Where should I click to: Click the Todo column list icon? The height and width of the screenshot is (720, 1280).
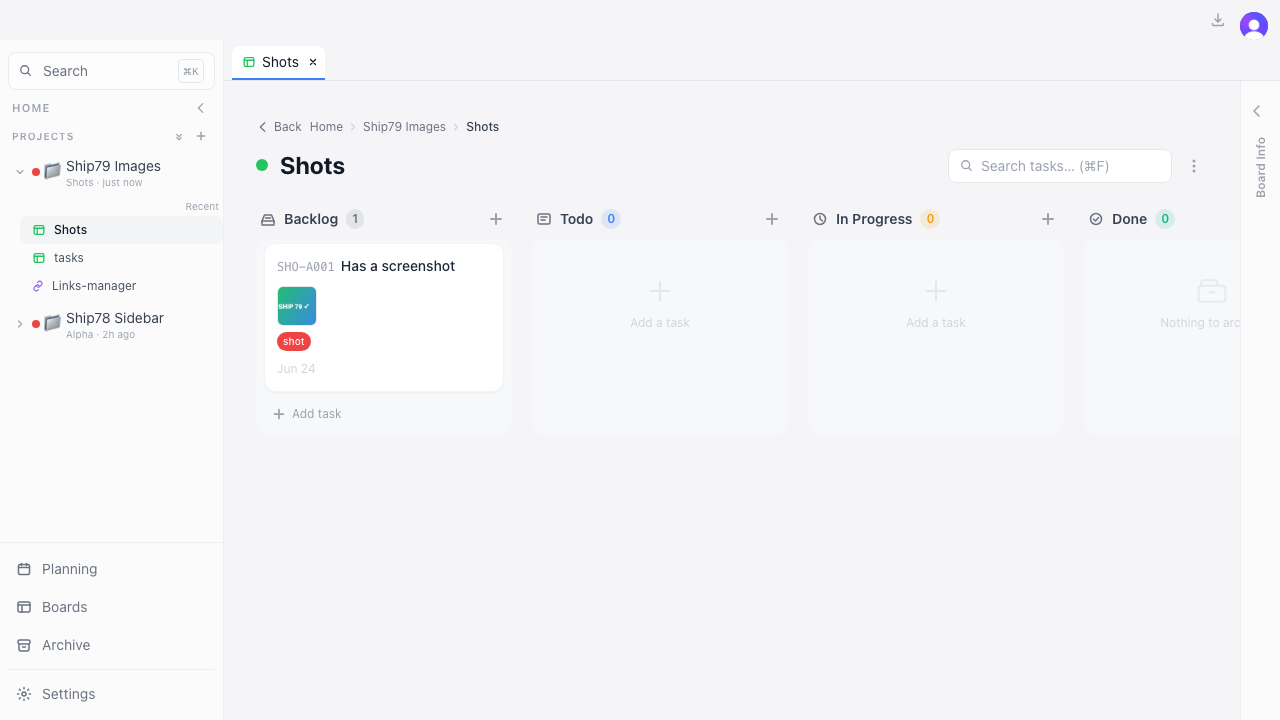(x=544, y=219)
